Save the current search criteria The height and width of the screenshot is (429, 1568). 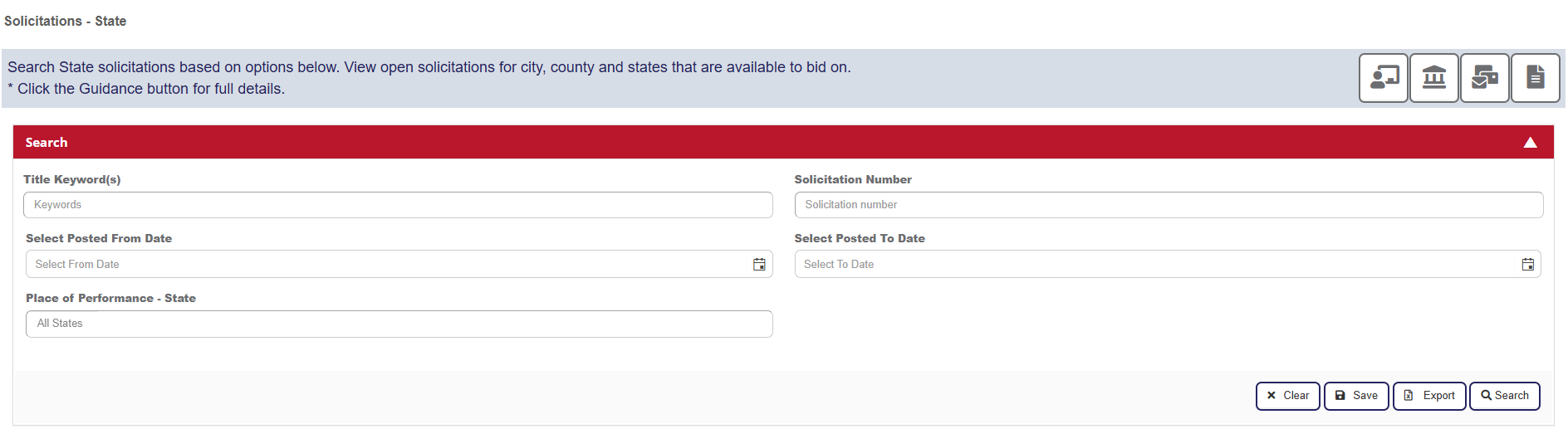point(1355,396)
